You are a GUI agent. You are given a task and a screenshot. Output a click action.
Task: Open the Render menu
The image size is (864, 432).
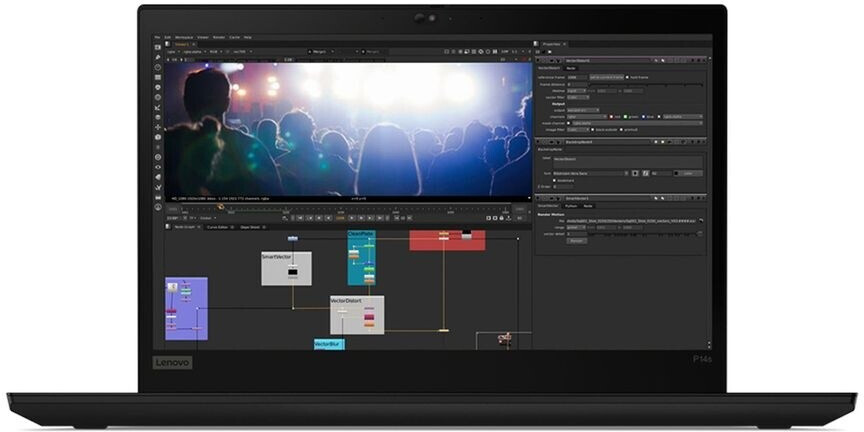217,37
